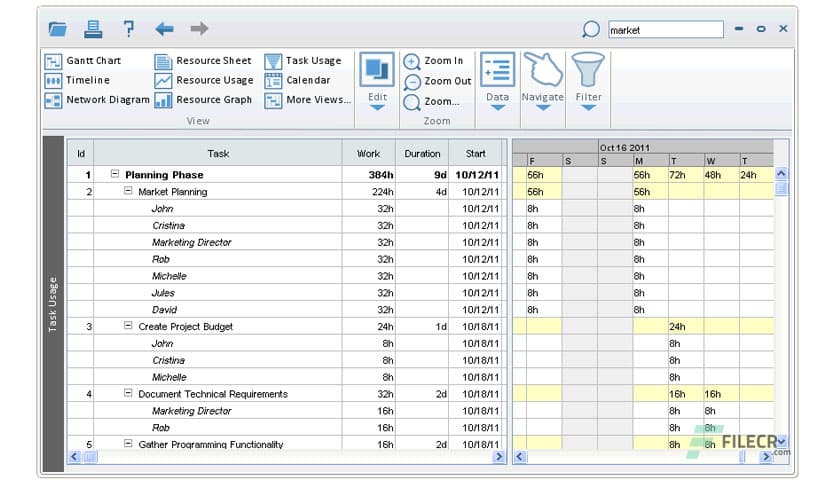Expand the Edit dropdown arrow
The height and width of the screenshot is (484, 836).
377,108
